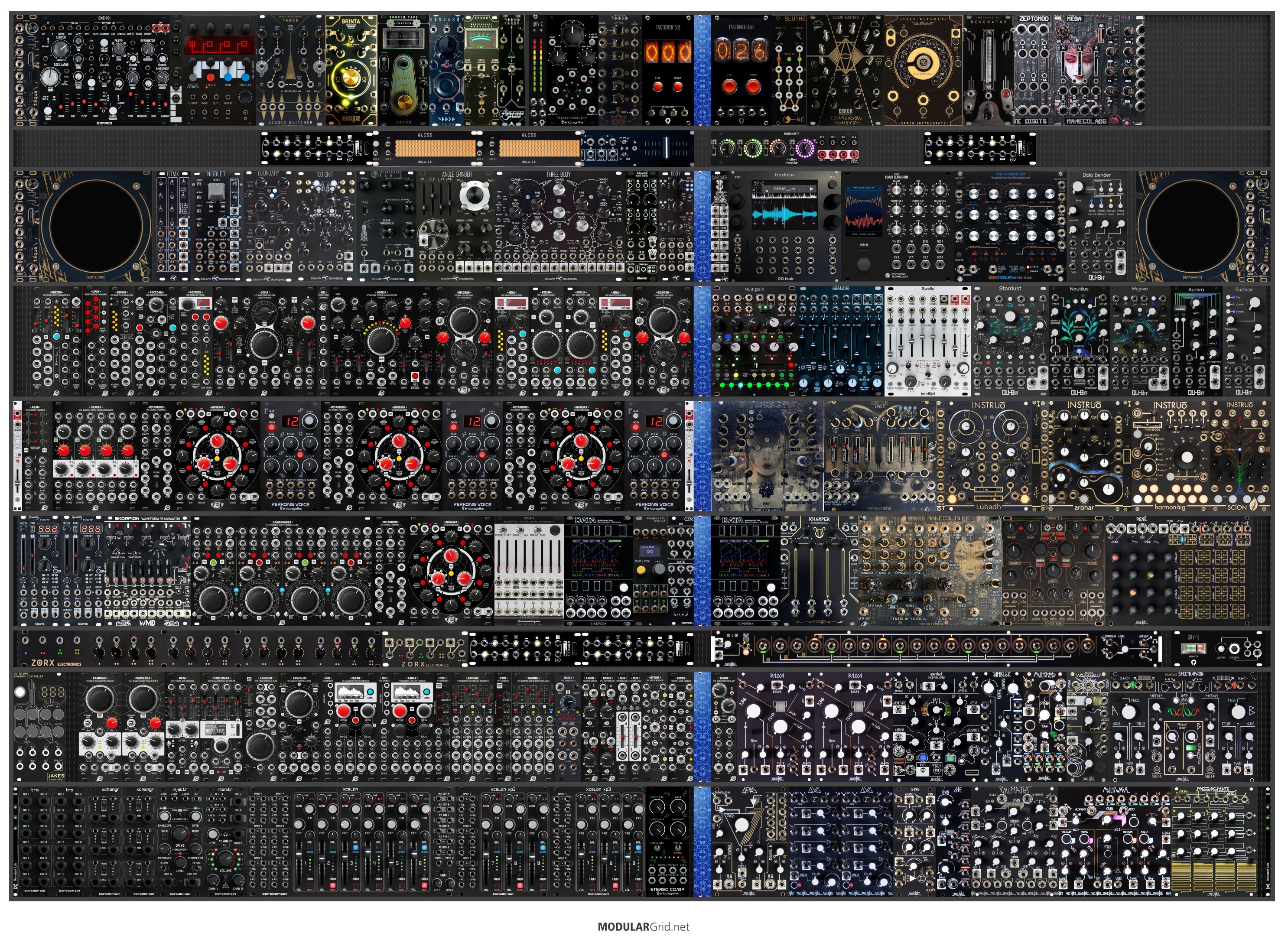Select the CASCADE module
Viewport: 1288px width, 936px height.
coord(719,226)
